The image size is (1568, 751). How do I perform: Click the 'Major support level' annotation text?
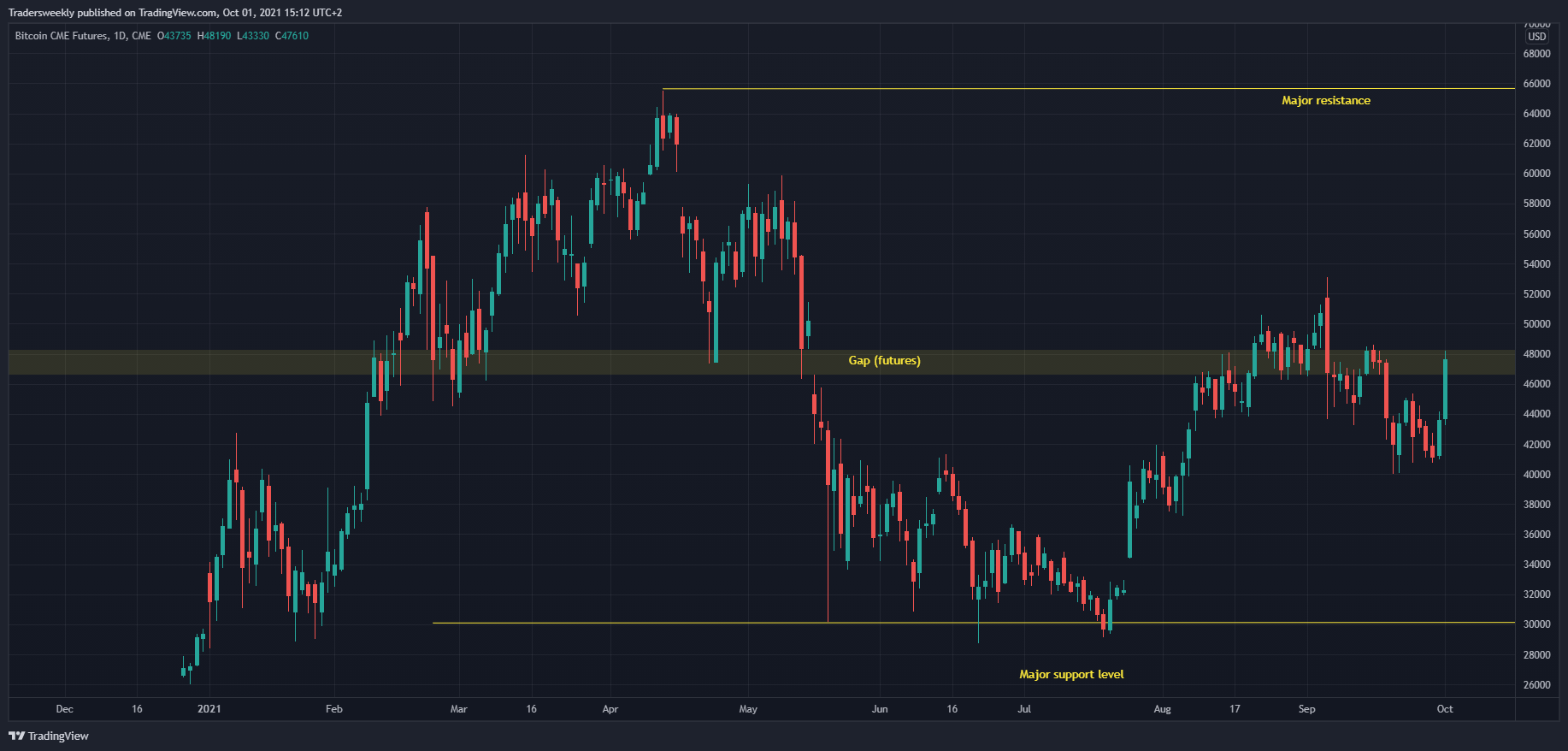click(1071, 675)
